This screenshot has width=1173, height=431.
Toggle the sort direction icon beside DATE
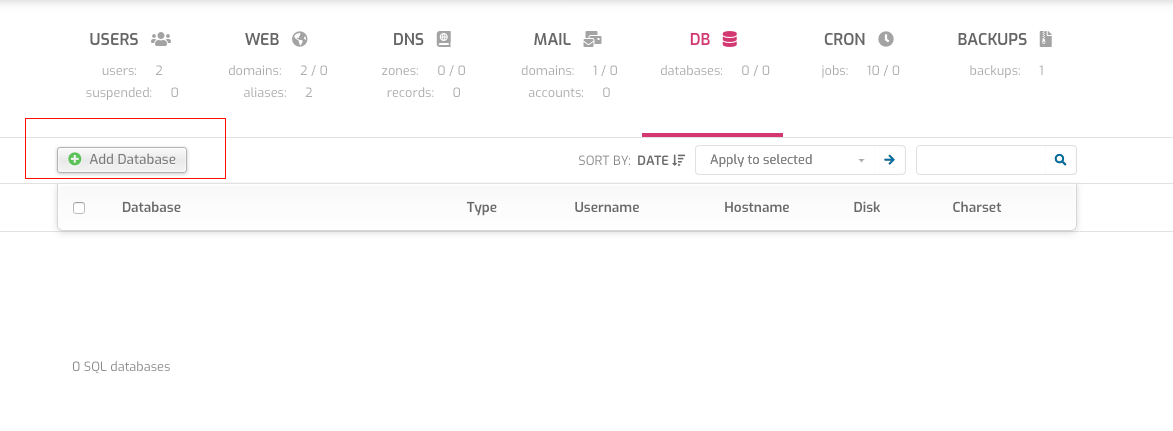coord(679,160)
